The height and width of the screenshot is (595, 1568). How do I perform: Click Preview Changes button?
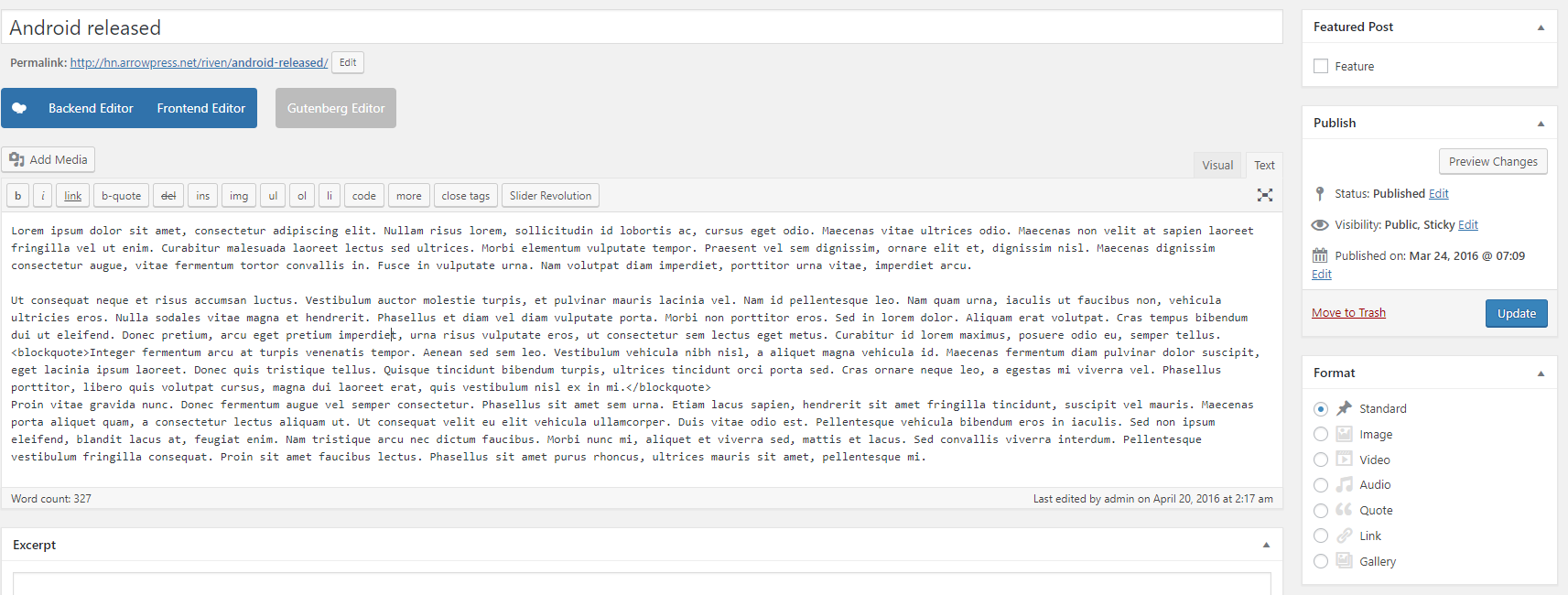1493,161
